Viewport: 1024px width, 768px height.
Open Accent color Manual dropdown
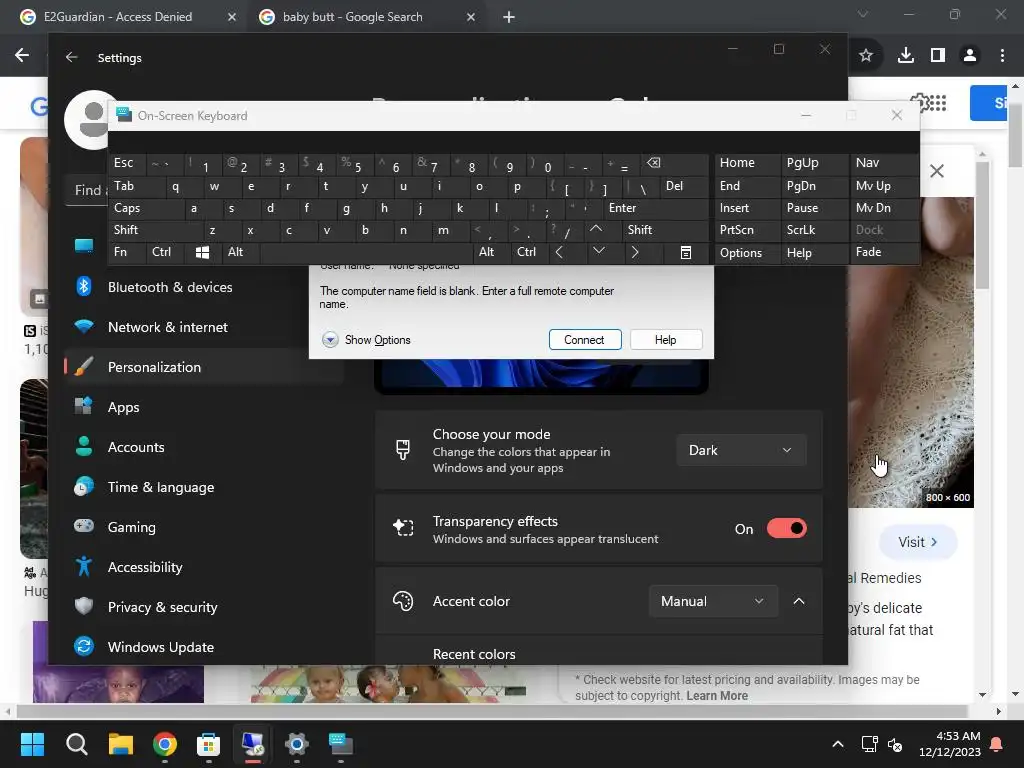[x=713, y=601]
